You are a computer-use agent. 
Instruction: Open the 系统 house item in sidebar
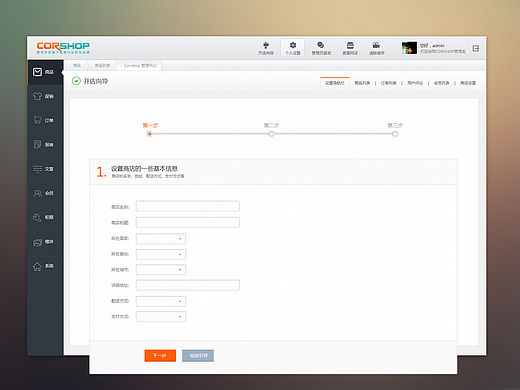click(x=45, y=266)
